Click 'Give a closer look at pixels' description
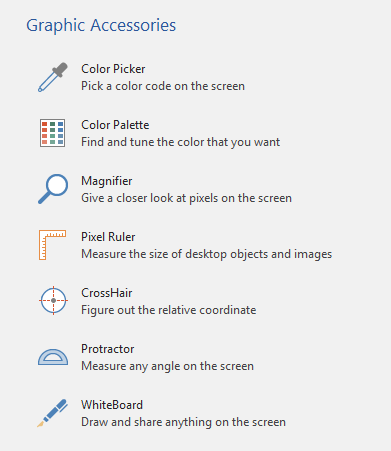391x451 pixels. click(x=187, y=198)
